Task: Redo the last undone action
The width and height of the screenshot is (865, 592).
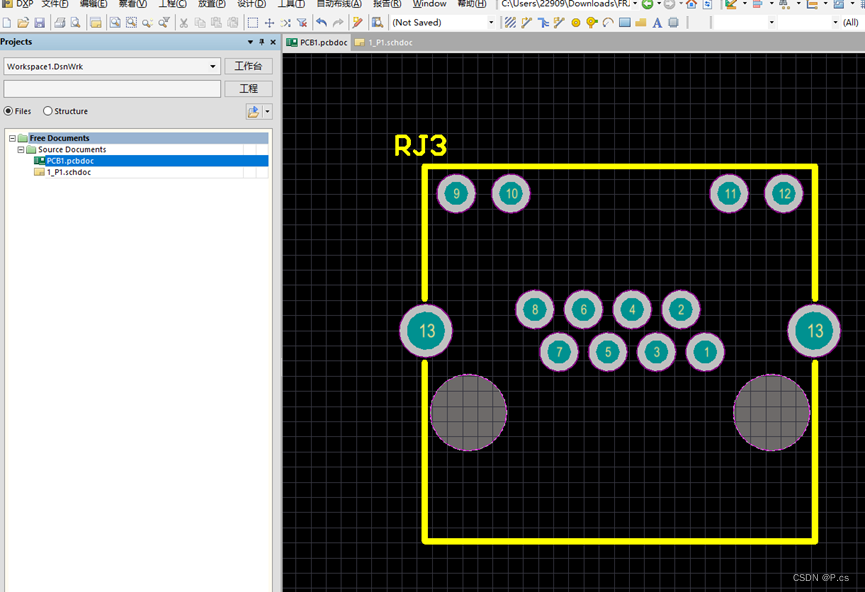Action: pyautogui.click(x=338, y=23)
